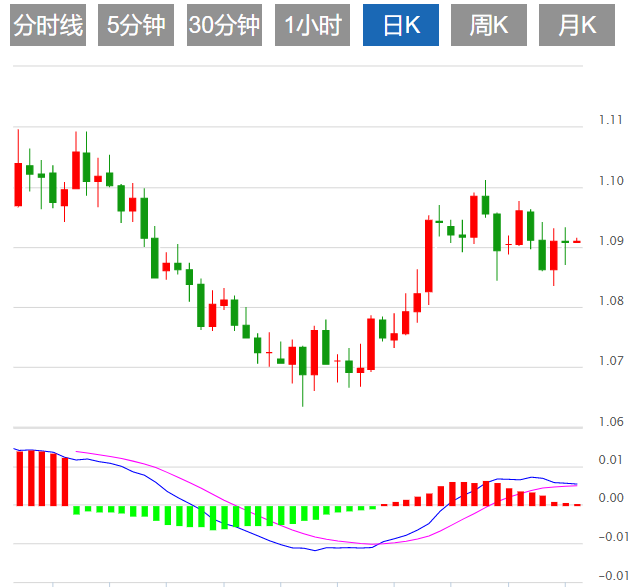Open the 1小时 chart tab
This screenshot has height=587, width=638.
tap(312, 25)
